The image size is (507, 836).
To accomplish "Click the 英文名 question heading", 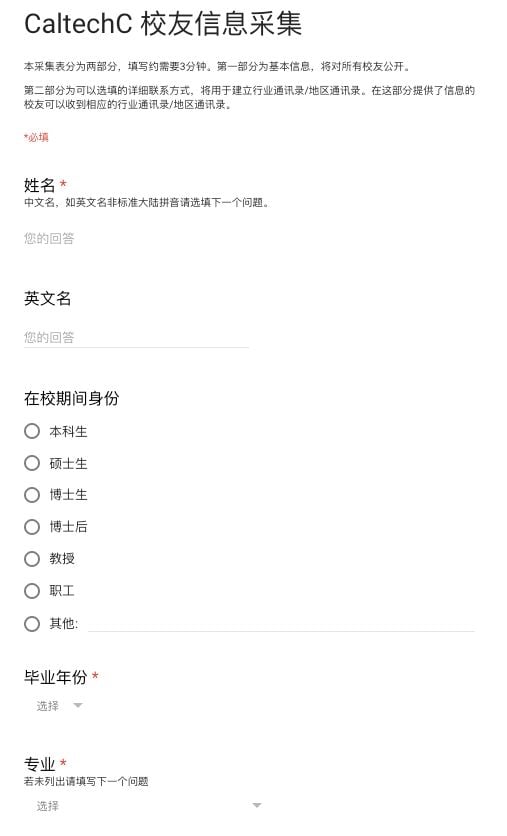I will coord(47,299).
